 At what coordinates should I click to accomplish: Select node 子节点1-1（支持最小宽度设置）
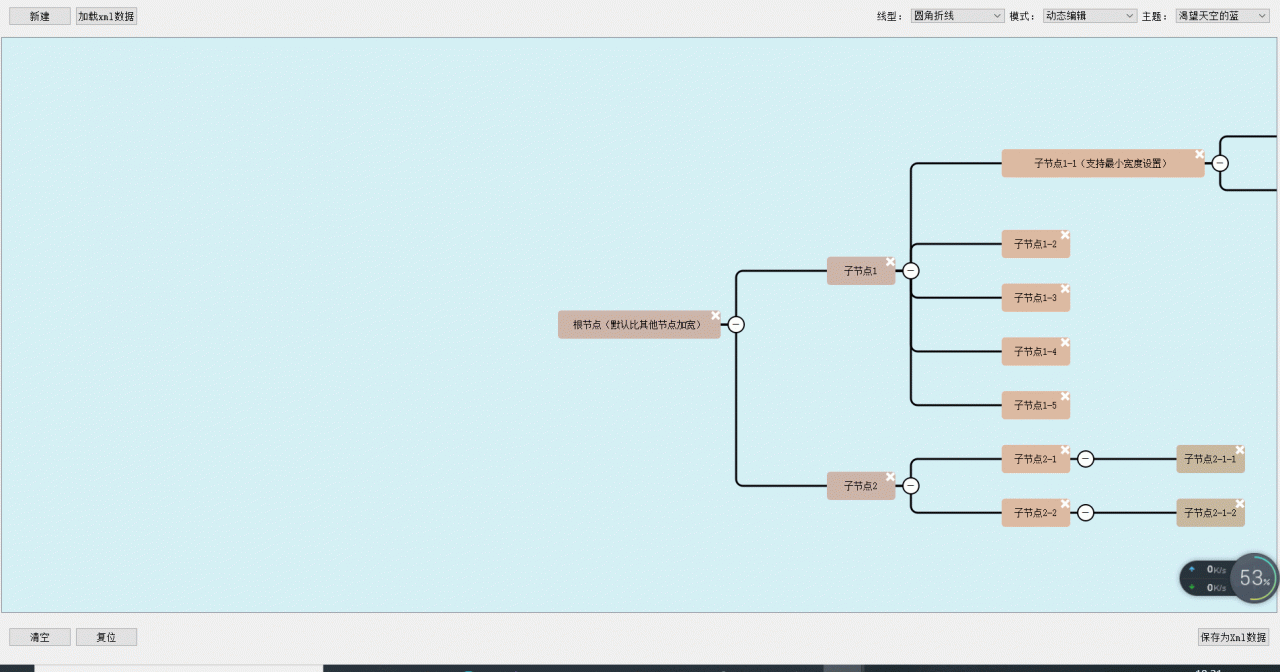(x=1102, y=163)
